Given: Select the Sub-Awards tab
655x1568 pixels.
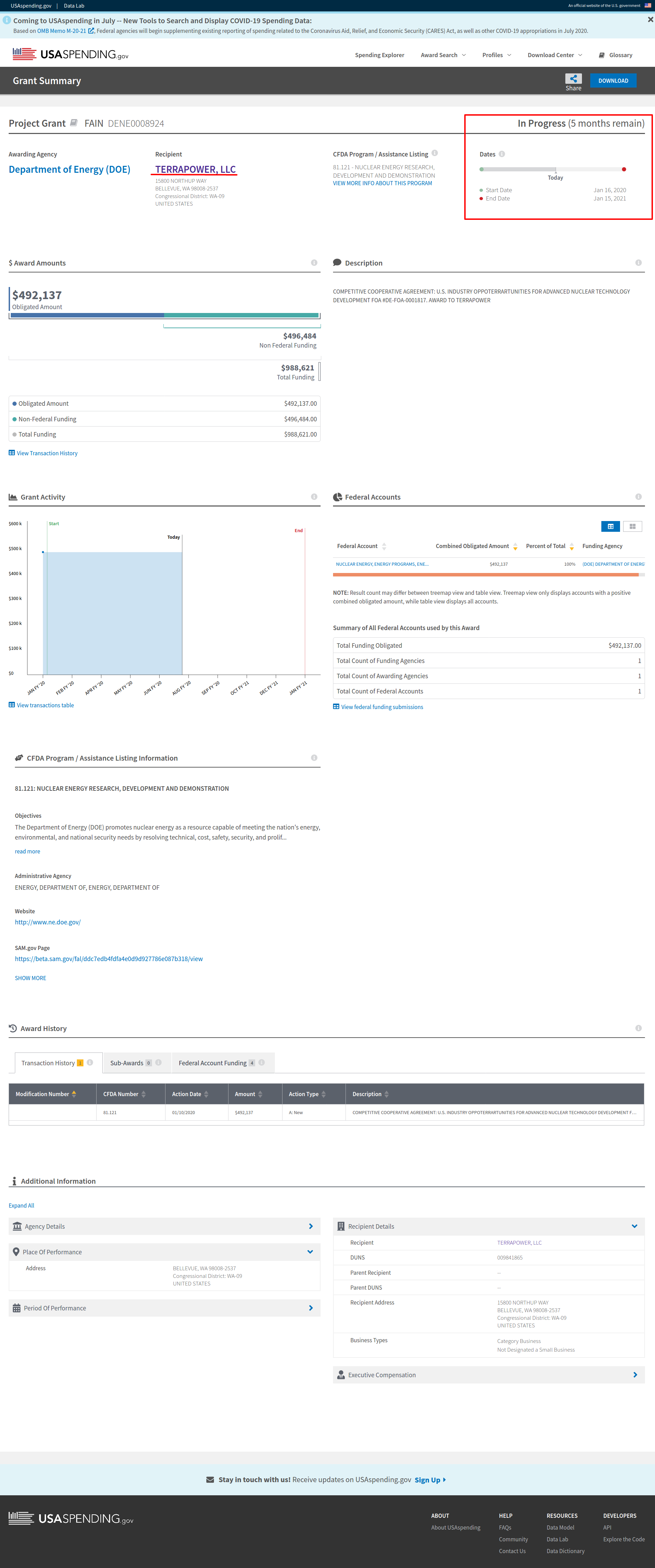Looking at the screenshot, I should (x=137, y=1063).
